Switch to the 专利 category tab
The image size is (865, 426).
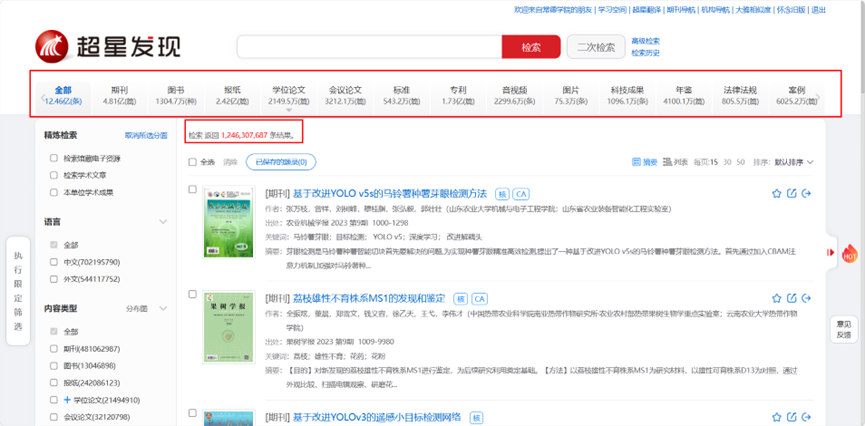click(457, 94)
